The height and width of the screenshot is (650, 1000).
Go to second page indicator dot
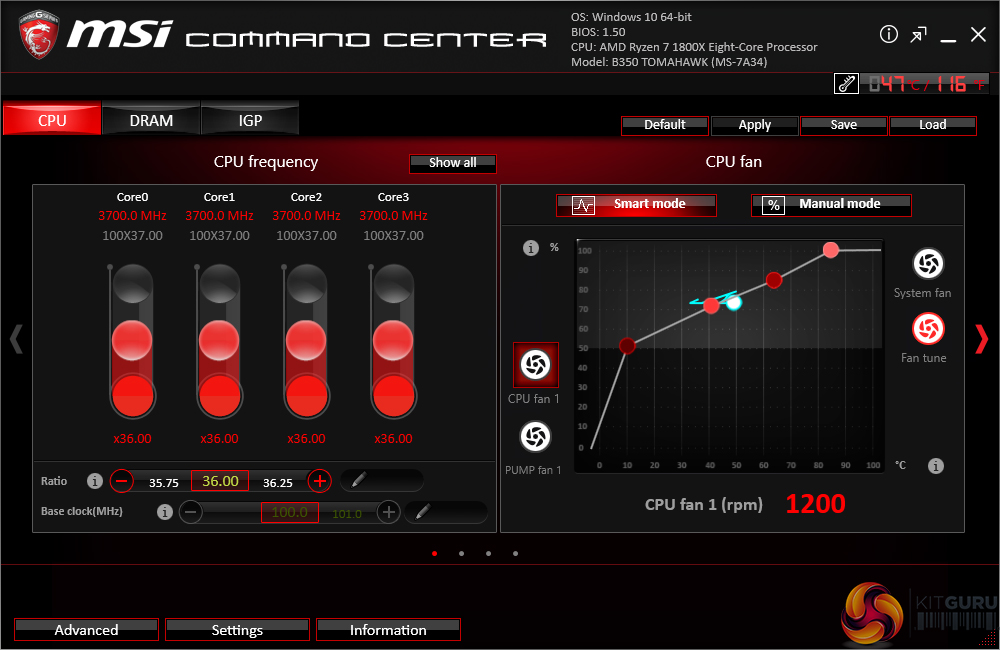pos(461,554)
